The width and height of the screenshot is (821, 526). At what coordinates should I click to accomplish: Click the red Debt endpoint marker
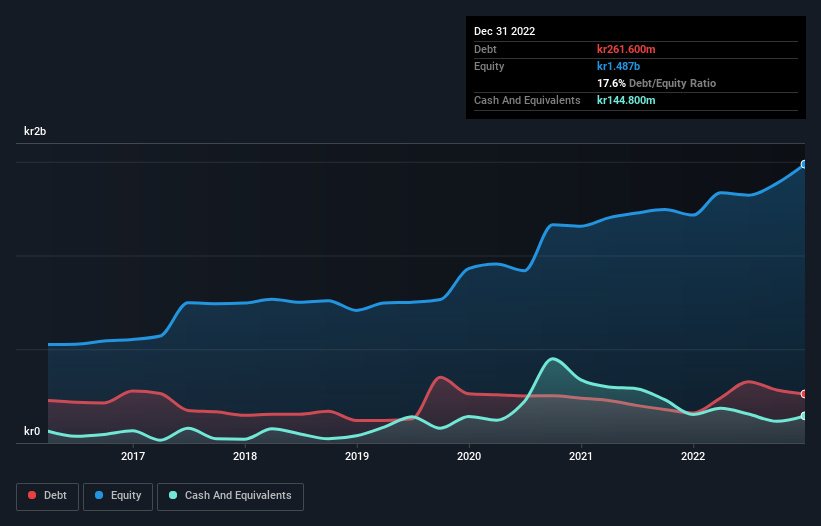tap(804, 394)
